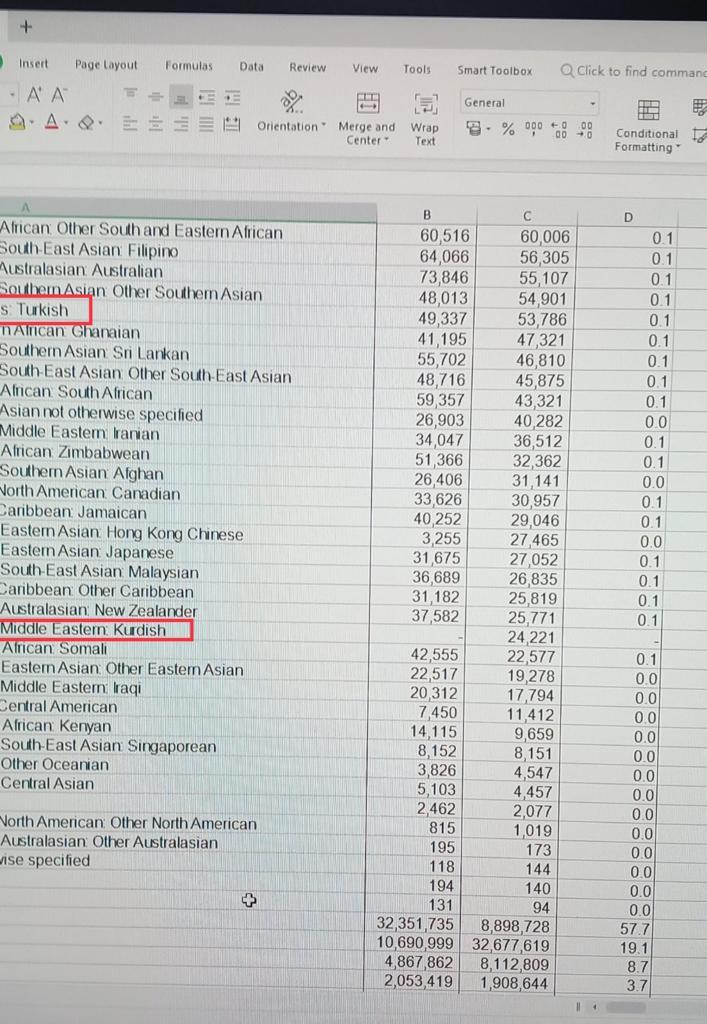Click the increase indent icon
Image resolution: width=707 pixels, height=1024 pixels.
tap(232, 96)
